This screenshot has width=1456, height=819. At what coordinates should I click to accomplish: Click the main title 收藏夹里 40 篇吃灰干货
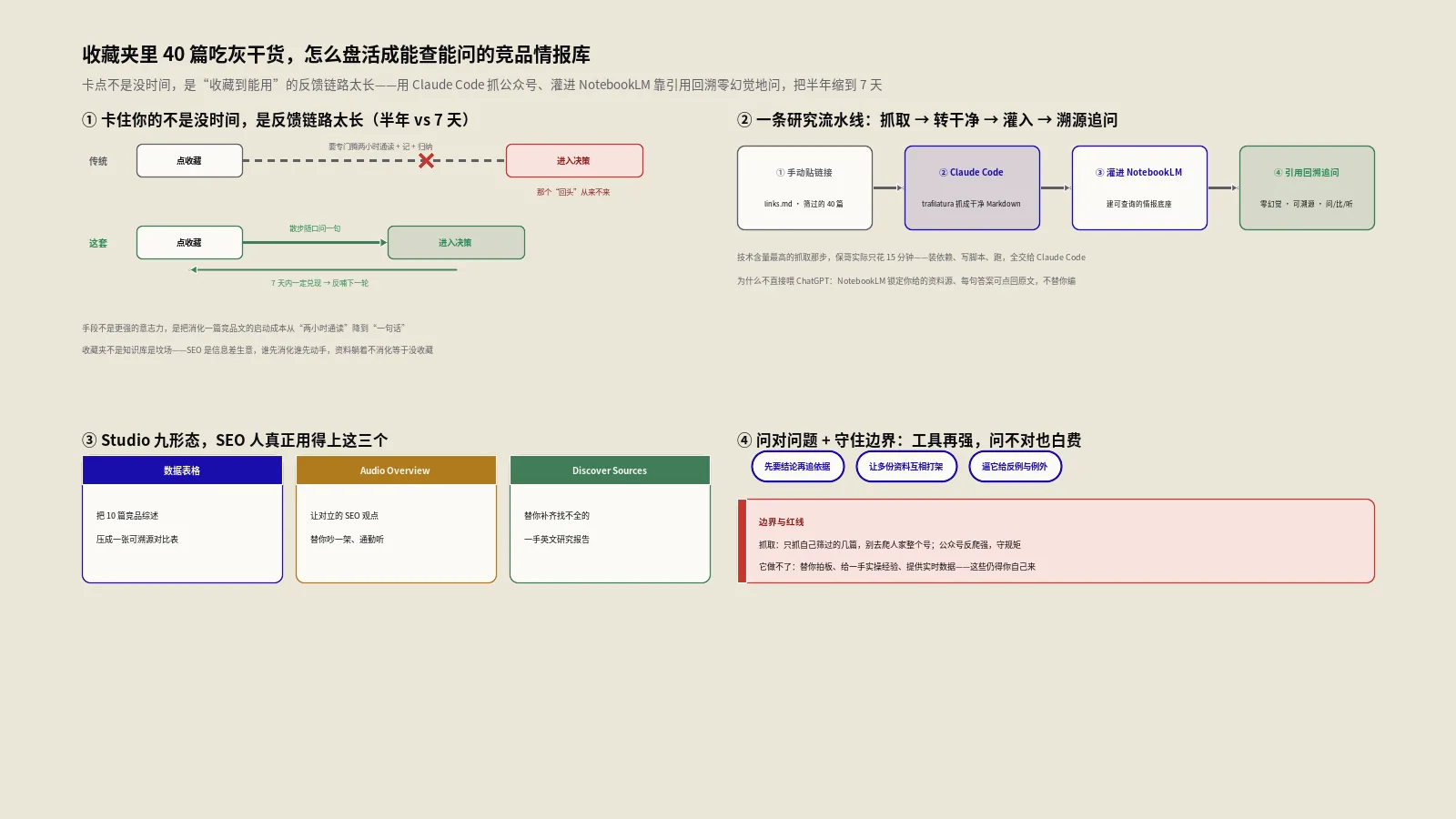pos(336,55)
